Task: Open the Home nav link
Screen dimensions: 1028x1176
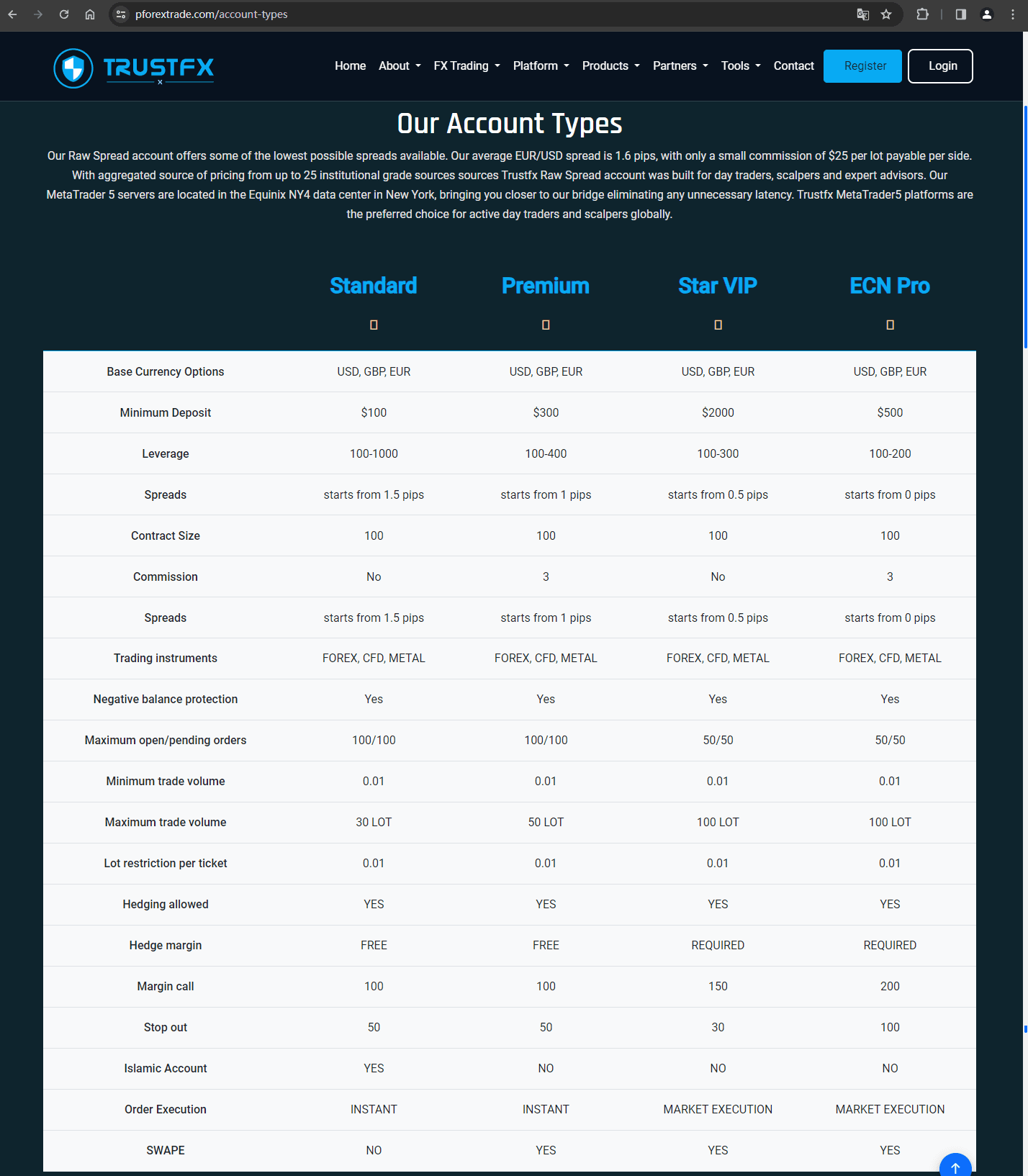Action: pyautogui.click(x=350, y=65)
